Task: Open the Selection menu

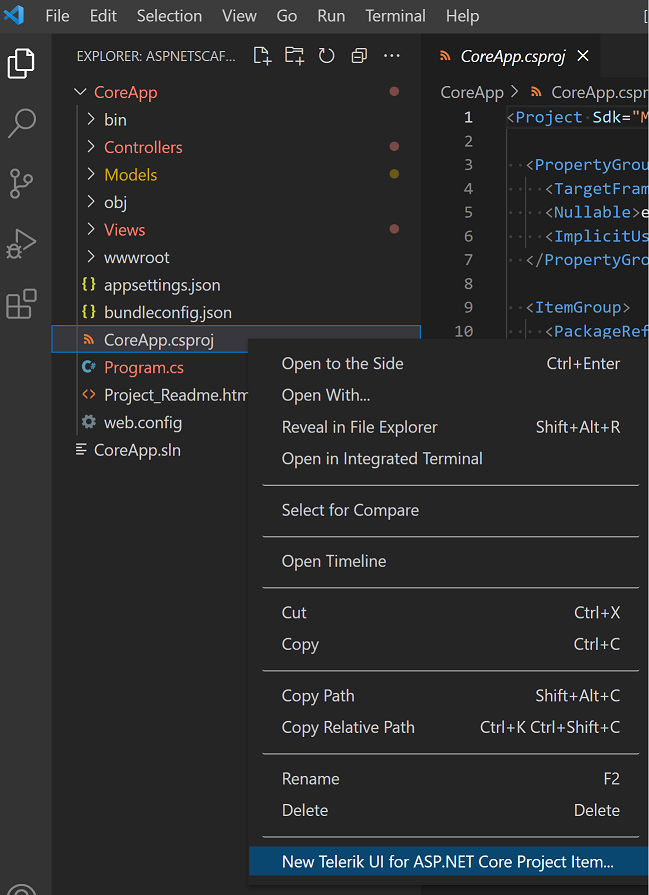Action: tap(169, 16)
